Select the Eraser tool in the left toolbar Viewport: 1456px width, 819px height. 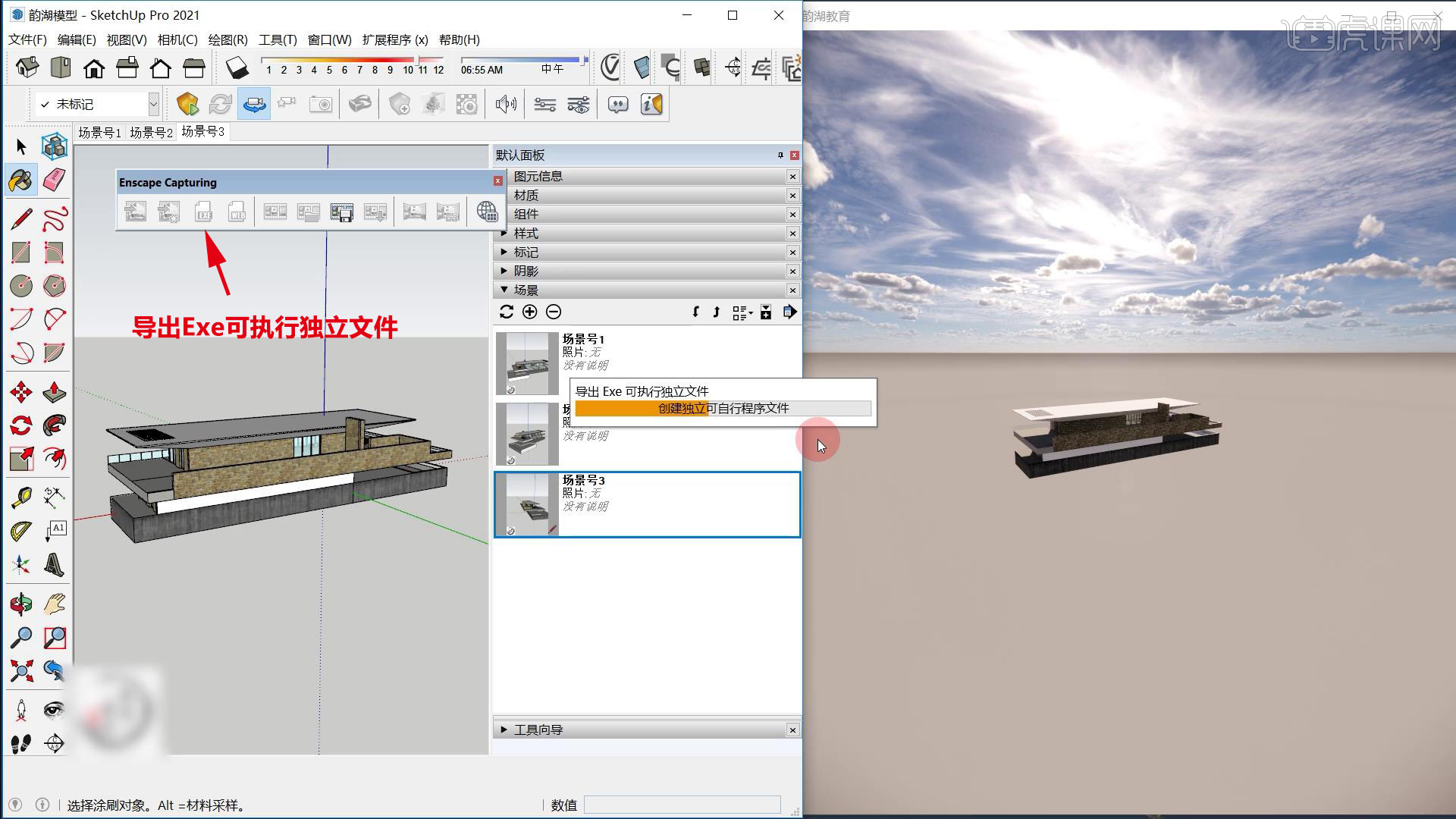click(x=52, y=180)
